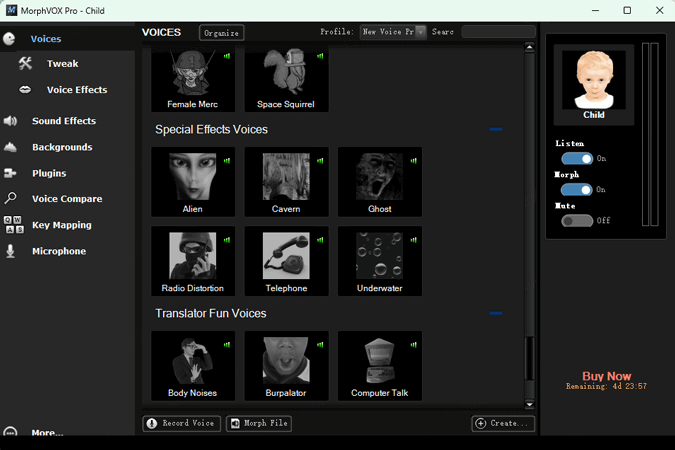Open the Plugins page
Screen dimensions: 675x450
(49, 173)
